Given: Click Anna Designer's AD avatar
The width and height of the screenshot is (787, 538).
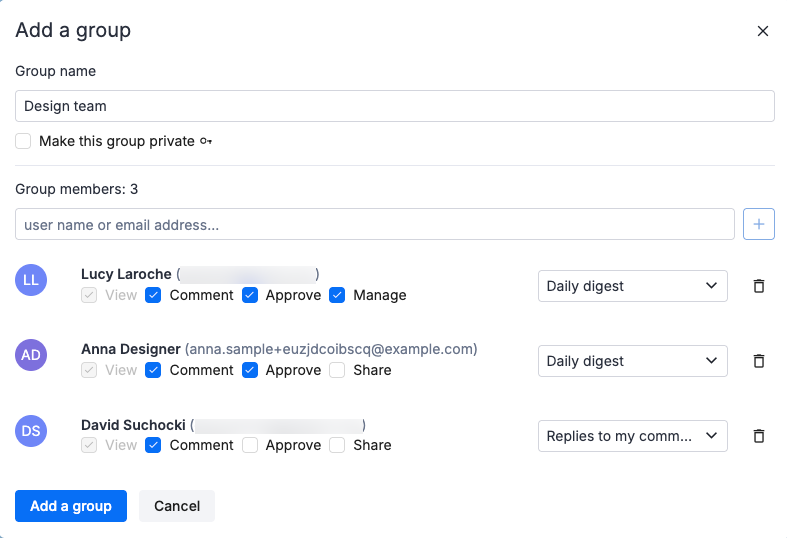Looking at the screenshot, I should tap(31, 355).
